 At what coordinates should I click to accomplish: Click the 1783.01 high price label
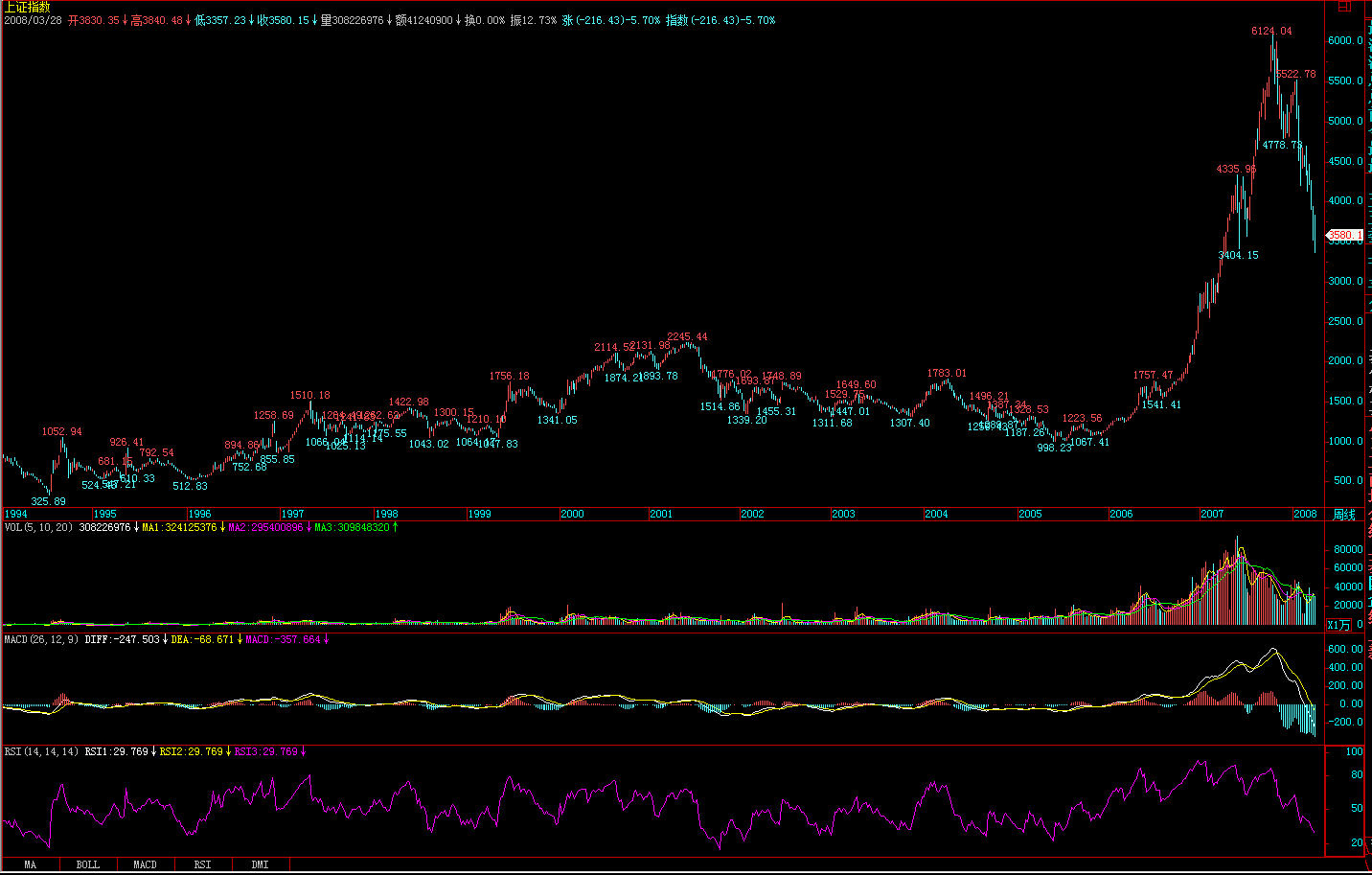coord(947,374)
